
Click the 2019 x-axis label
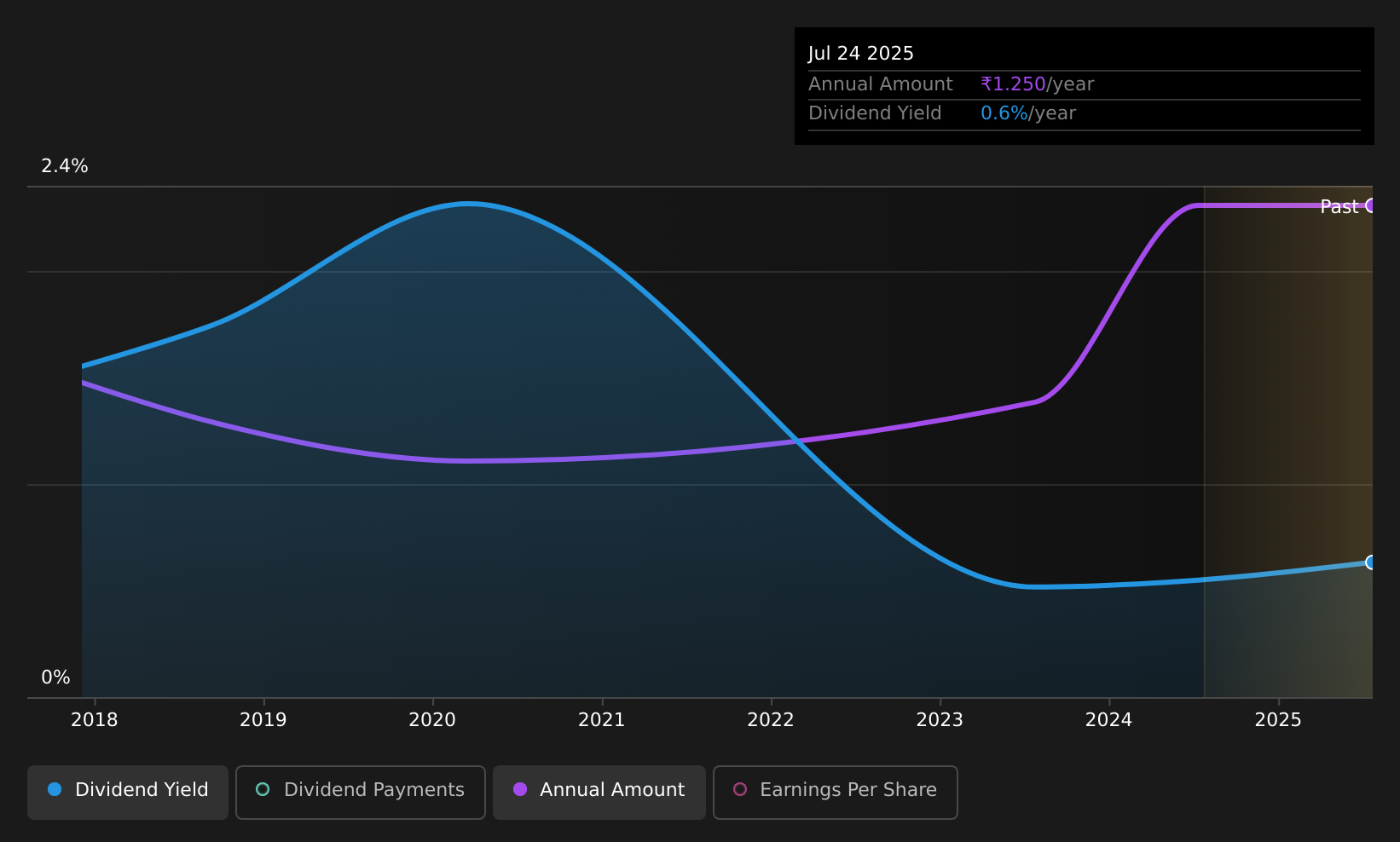pos(263,720)
